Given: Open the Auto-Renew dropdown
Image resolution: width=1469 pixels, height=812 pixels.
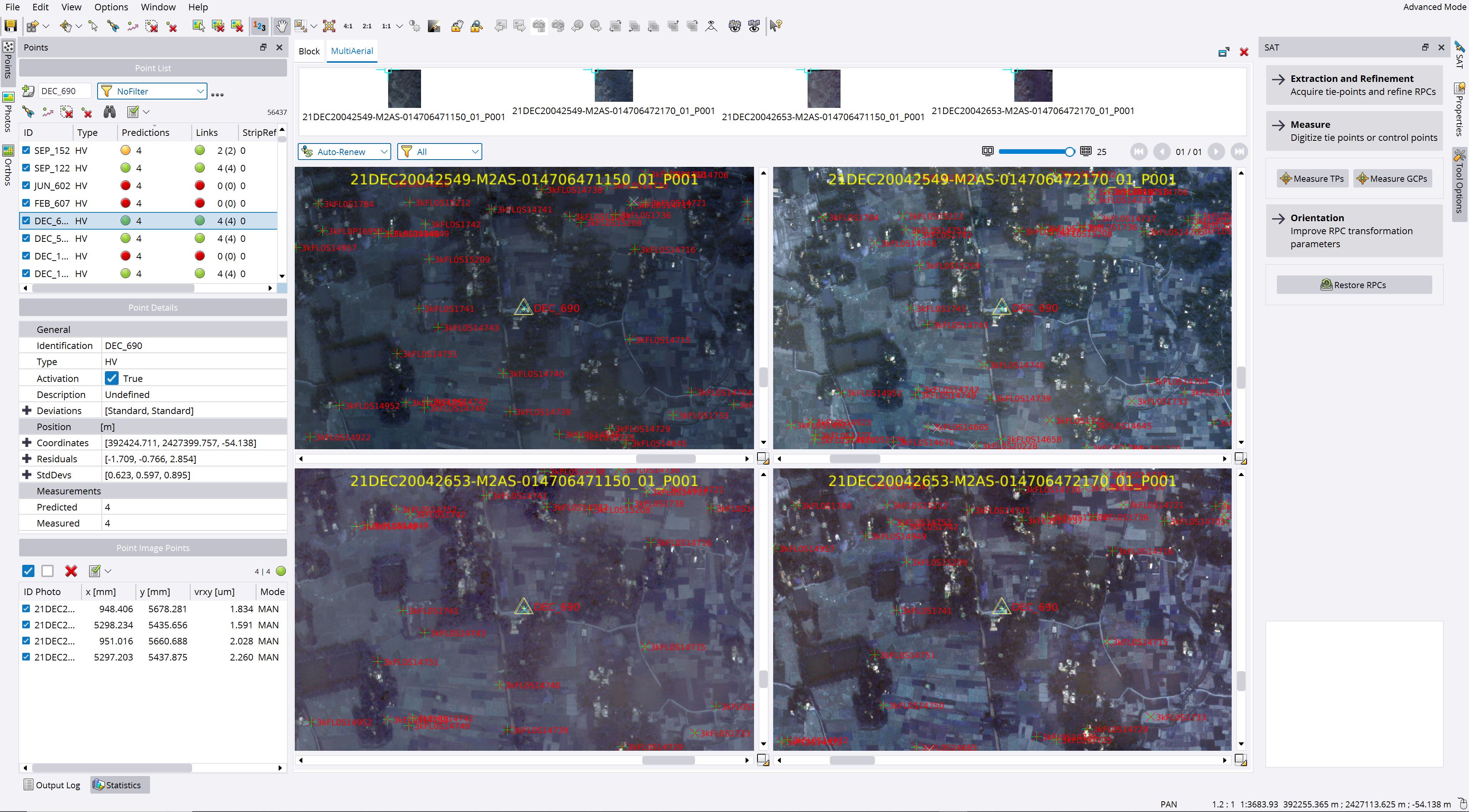Looking at the screenshot, I should pyautogui.click(x=344, y=152).
